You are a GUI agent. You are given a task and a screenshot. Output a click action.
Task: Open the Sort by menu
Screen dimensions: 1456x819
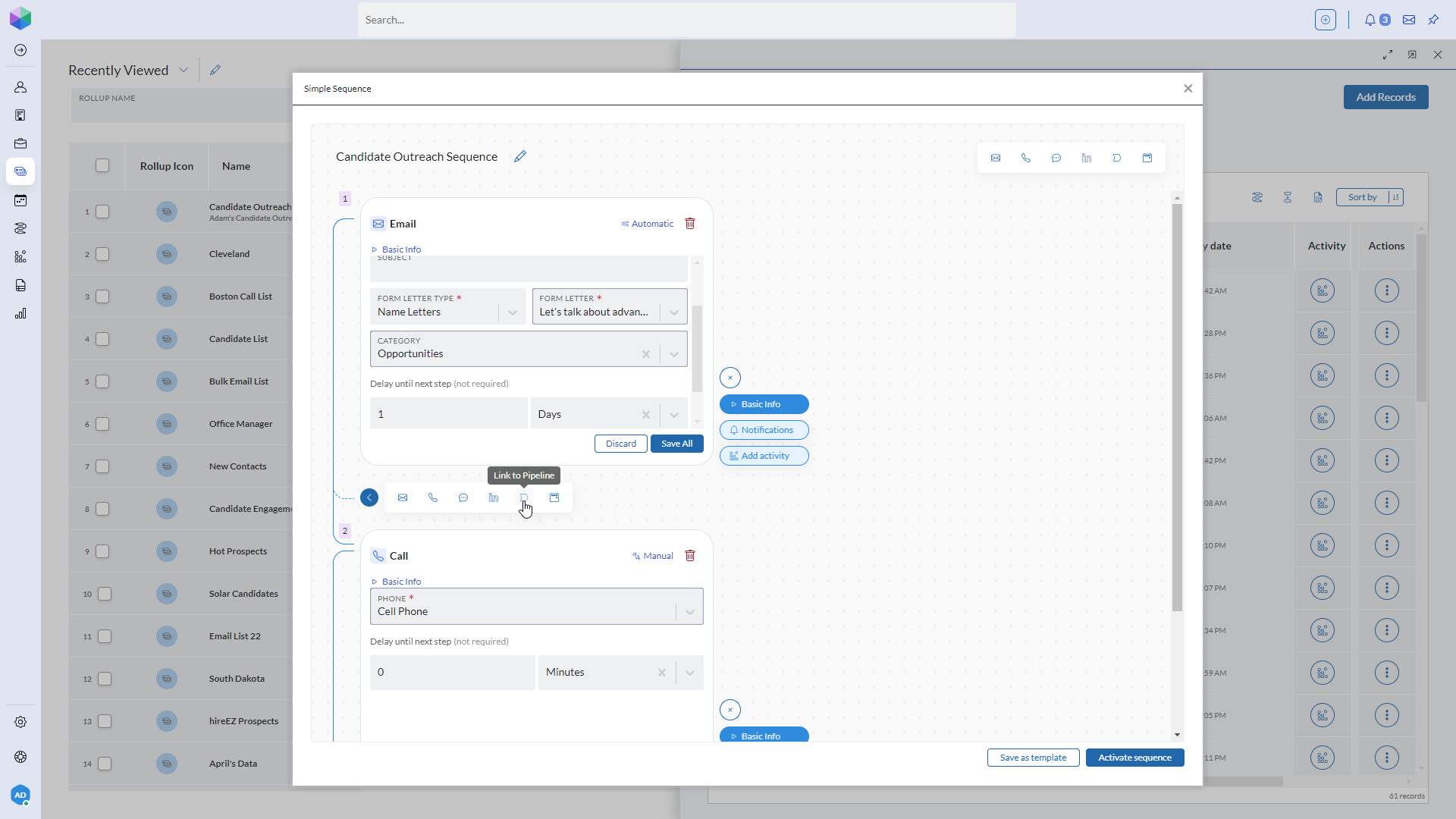pyautogui.click(x=1370, y=197)
